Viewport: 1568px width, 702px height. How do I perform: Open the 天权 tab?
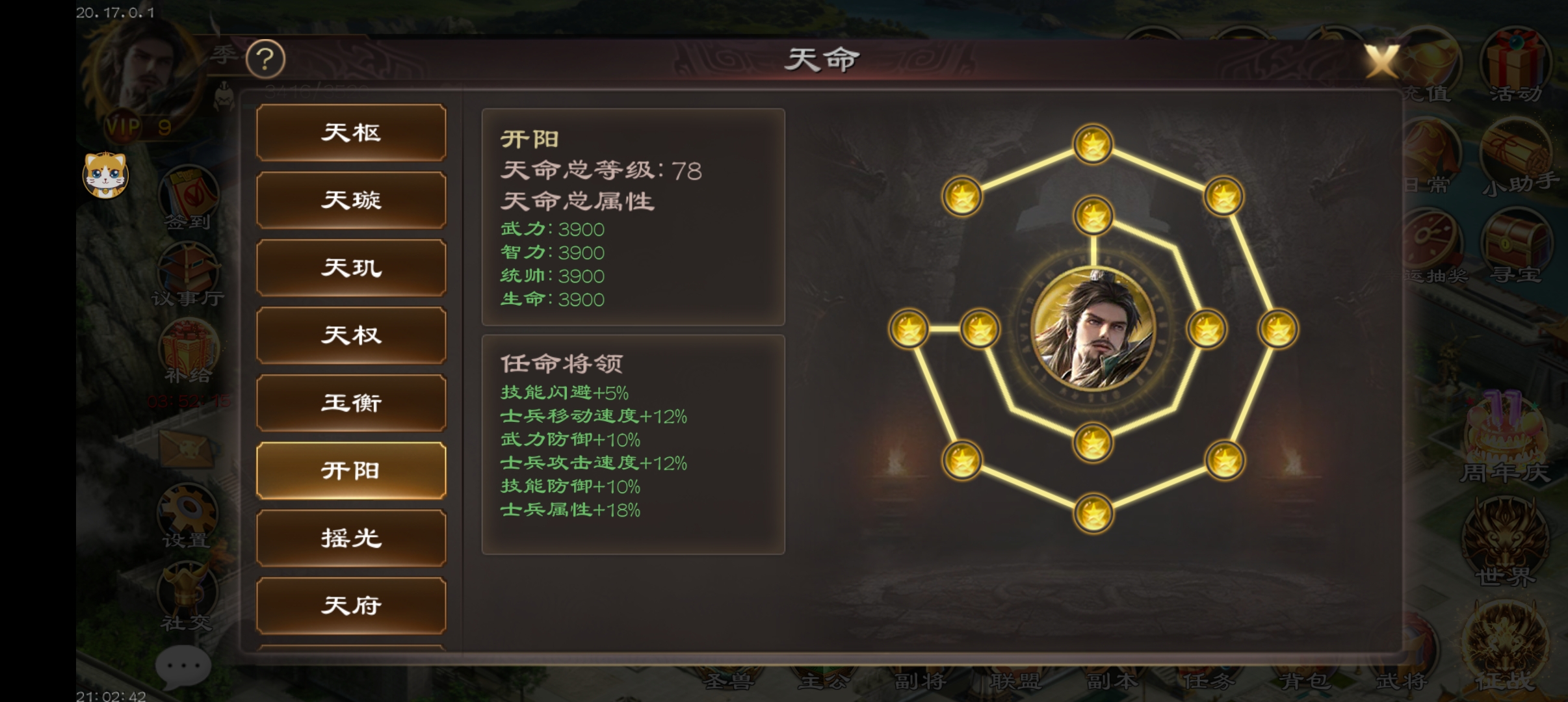[x=351, y=335]
